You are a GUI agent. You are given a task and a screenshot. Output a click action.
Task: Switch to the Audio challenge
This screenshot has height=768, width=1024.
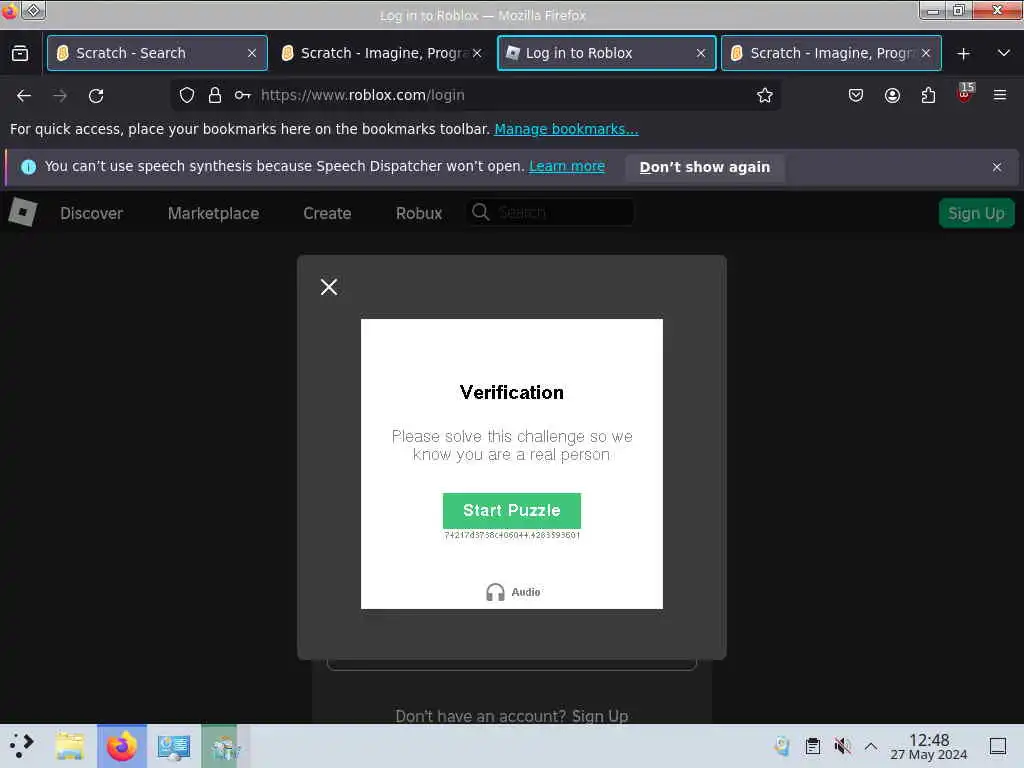coord(513,592)
